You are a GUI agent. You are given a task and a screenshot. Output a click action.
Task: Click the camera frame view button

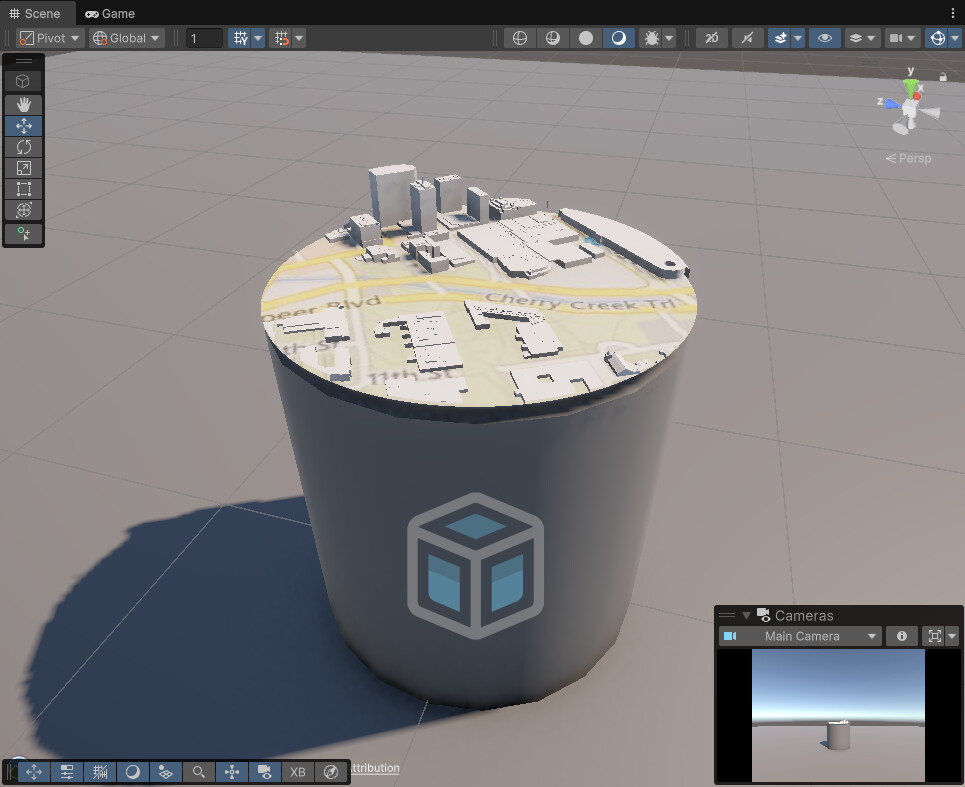[934, 636]
